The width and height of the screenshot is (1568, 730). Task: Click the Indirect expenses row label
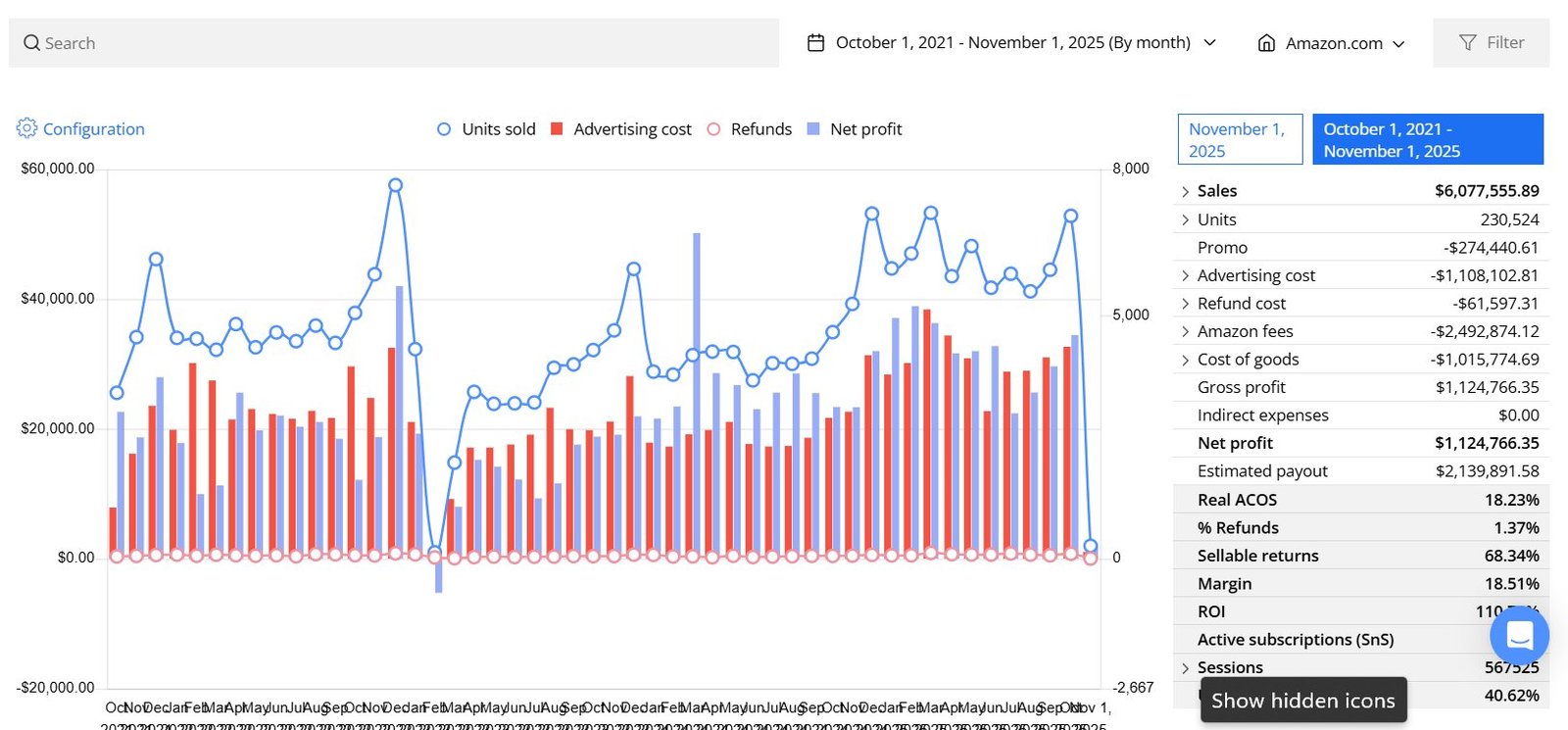coord(1262,415)
